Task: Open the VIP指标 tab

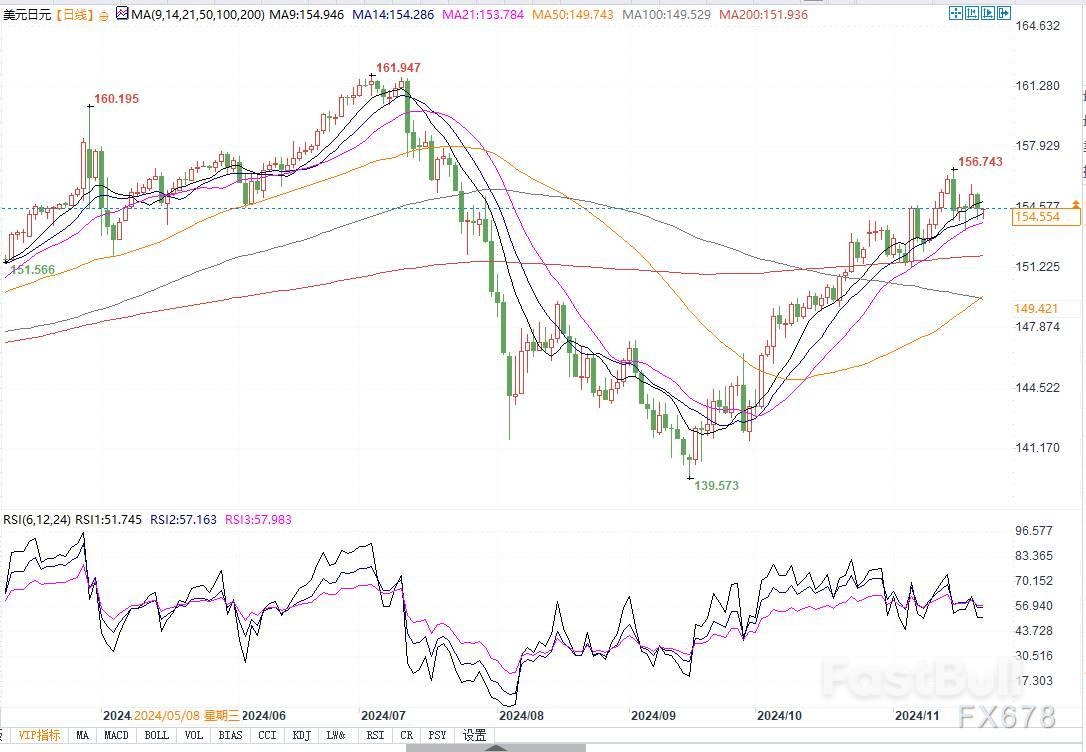Action: [x=39, y=735]
